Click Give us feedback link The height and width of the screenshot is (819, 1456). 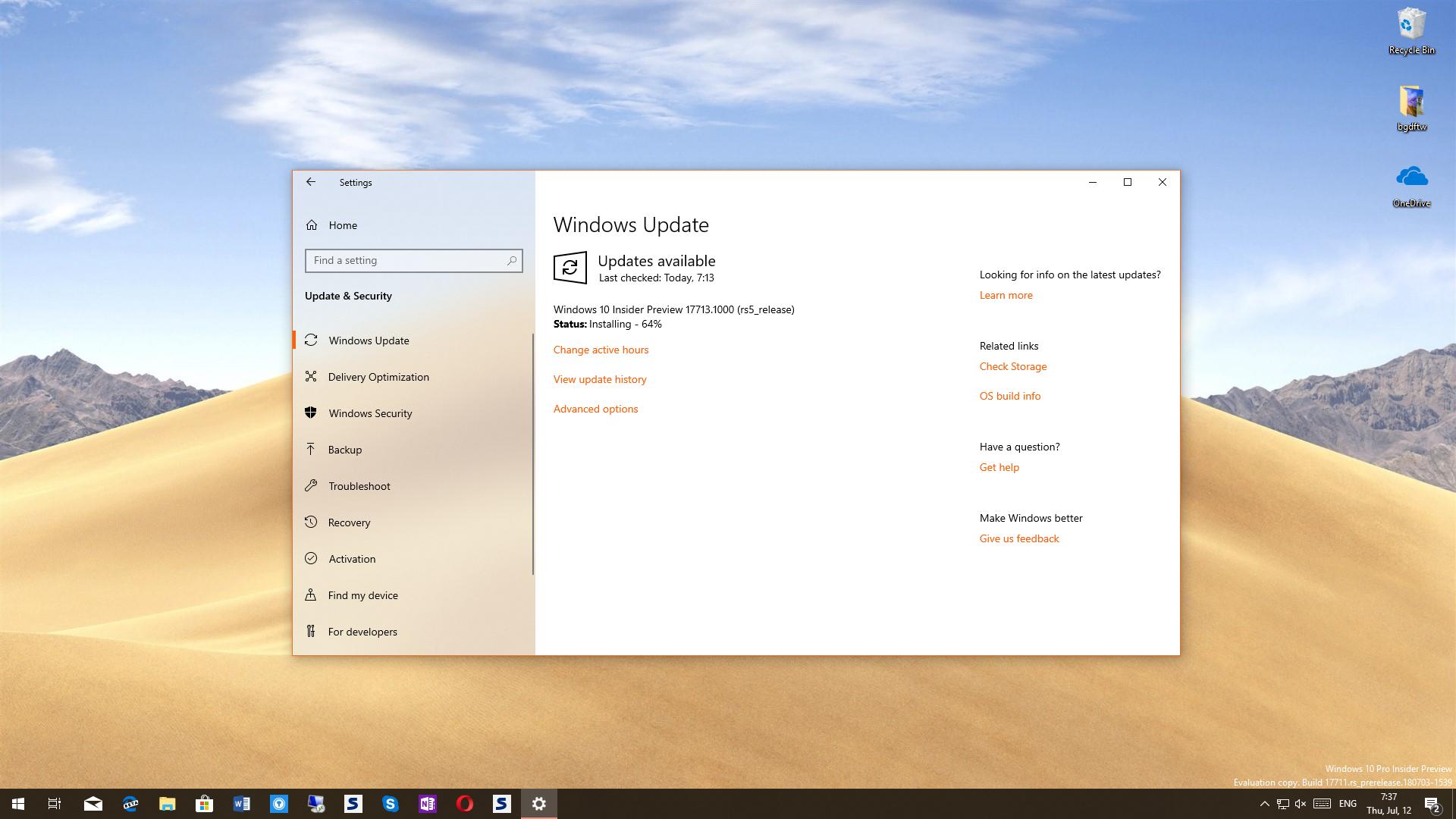(1019, 538)
